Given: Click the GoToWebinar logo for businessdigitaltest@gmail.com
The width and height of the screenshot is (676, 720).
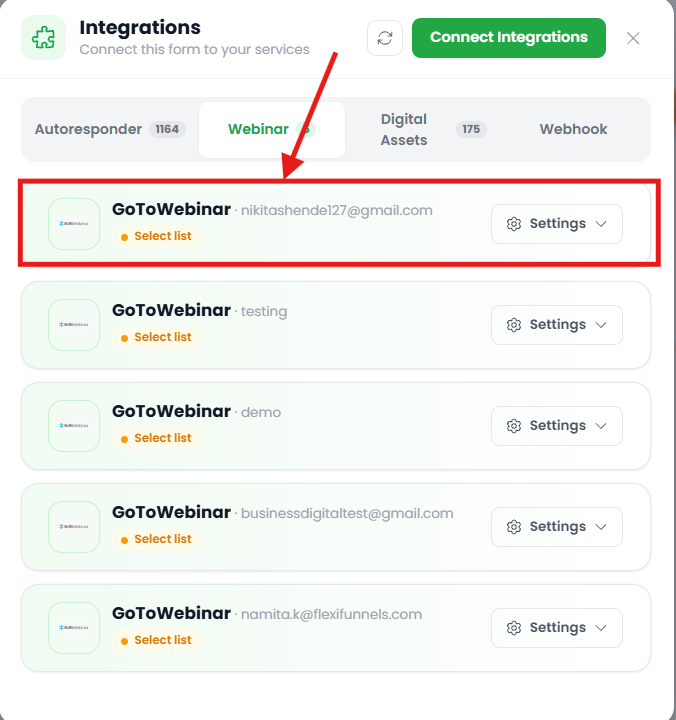Looking at the screenshot, I should coord(74,527).
